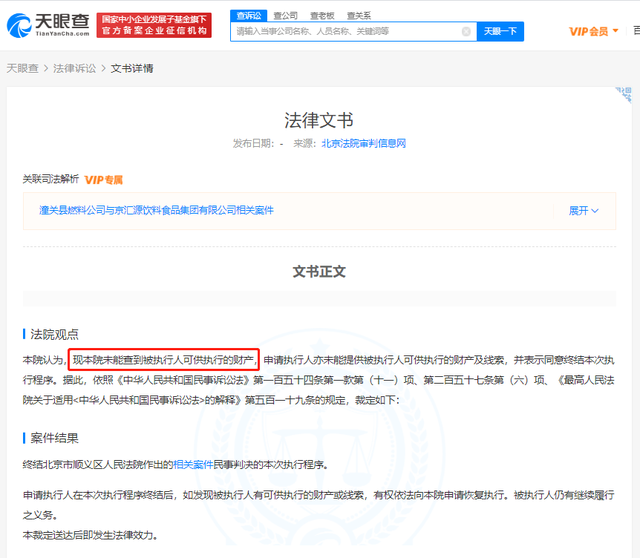Switch to the 查老板 search tab
This screenshot has height=558, width=640.
(x=322, y=15)
